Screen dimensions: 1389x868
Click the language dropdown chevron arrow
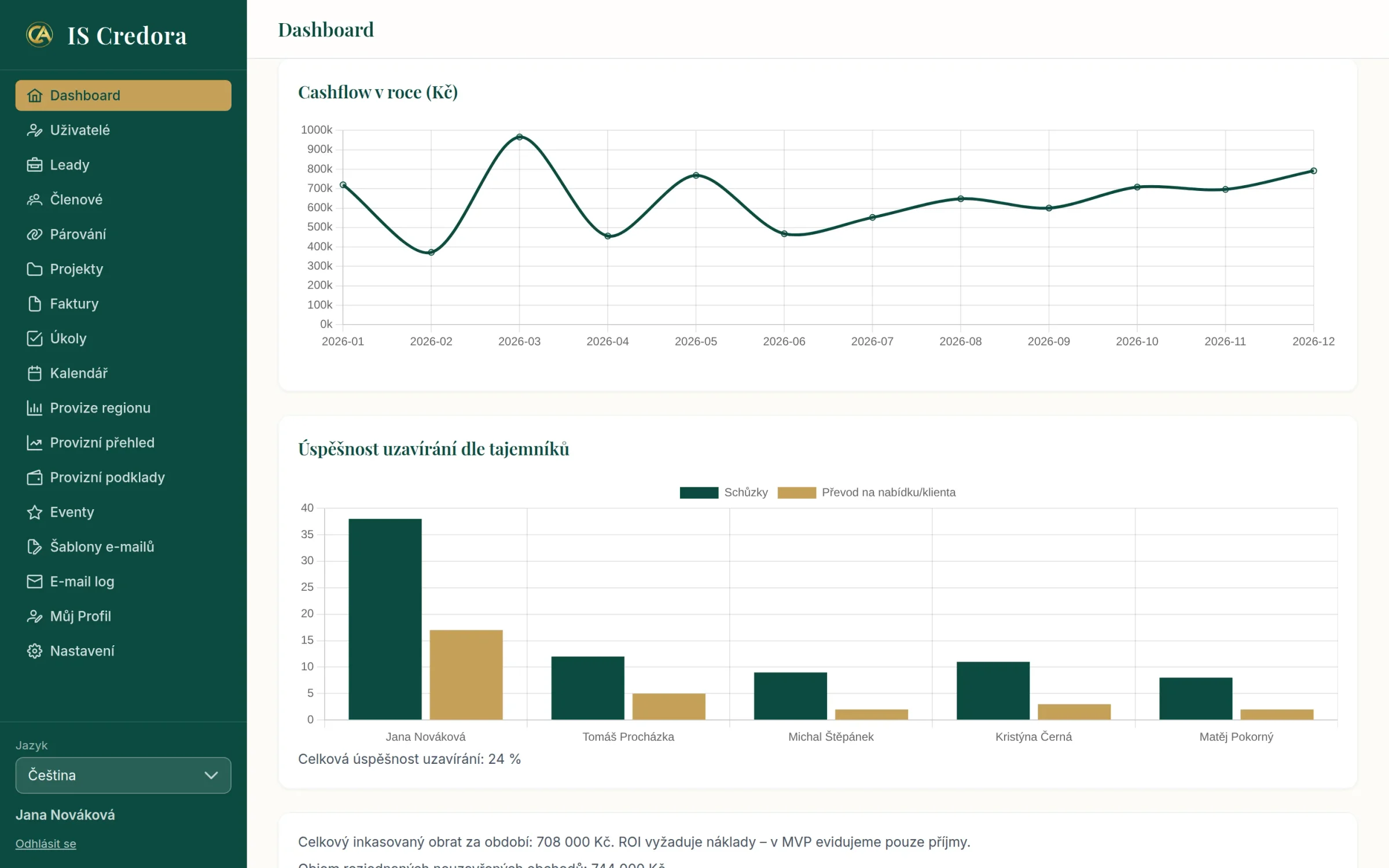[x=211, y=775]
